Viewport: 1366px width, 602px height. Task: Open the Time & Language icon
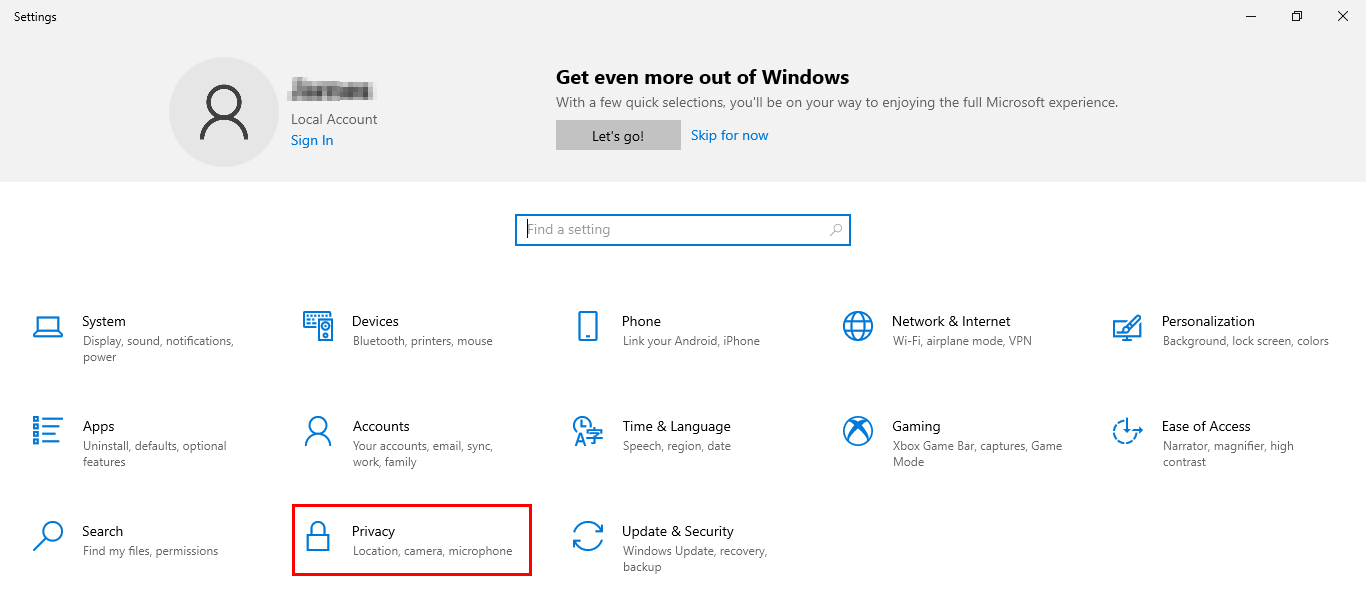pyautogui.click(x=588, y=431)
